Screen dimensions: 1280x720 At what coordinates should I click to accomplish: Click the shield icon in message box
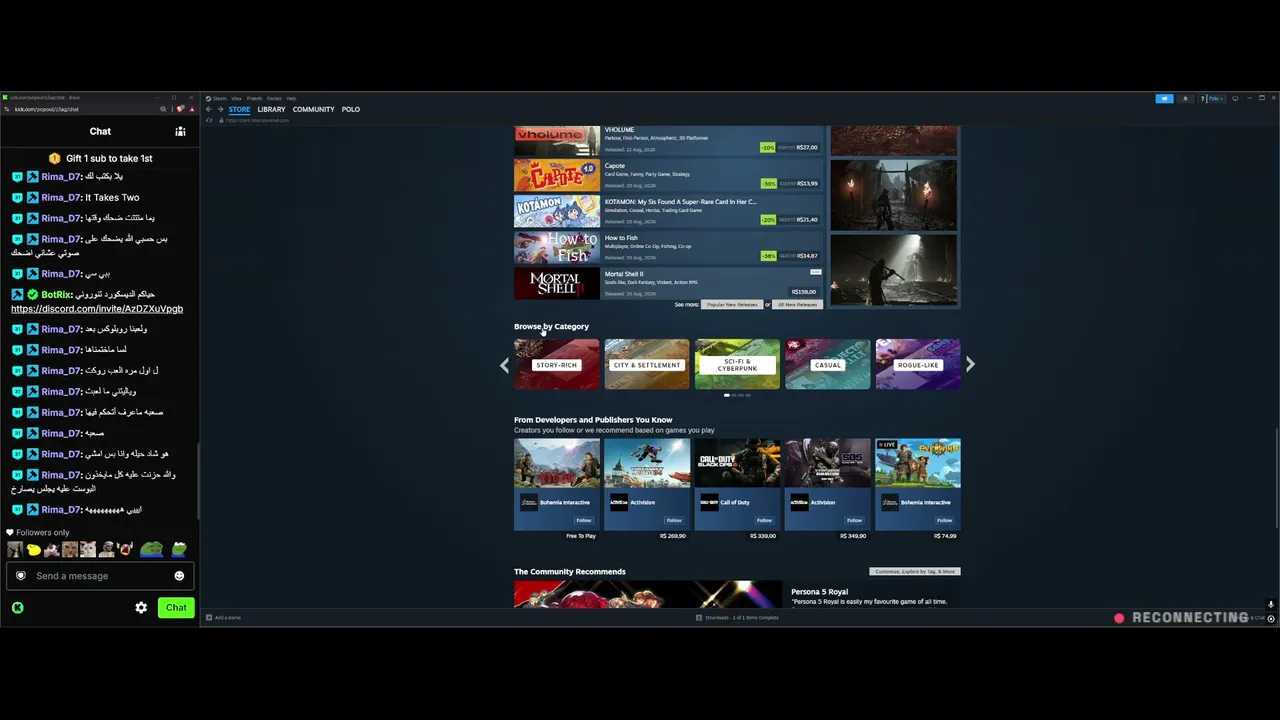click(x=20, y=576)
